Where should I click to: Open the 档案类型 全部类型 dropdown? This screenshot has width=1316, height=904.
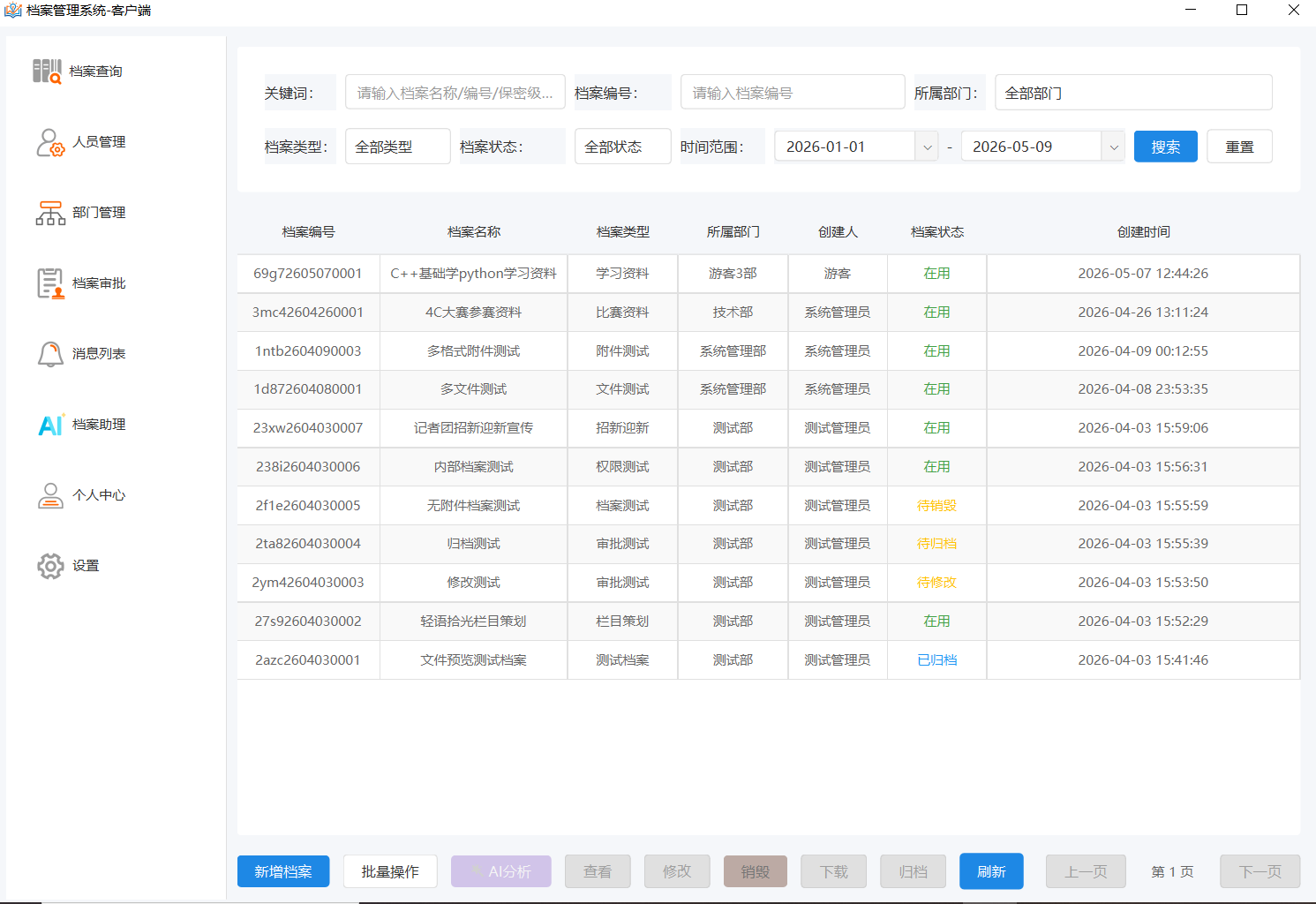[398, 147]
